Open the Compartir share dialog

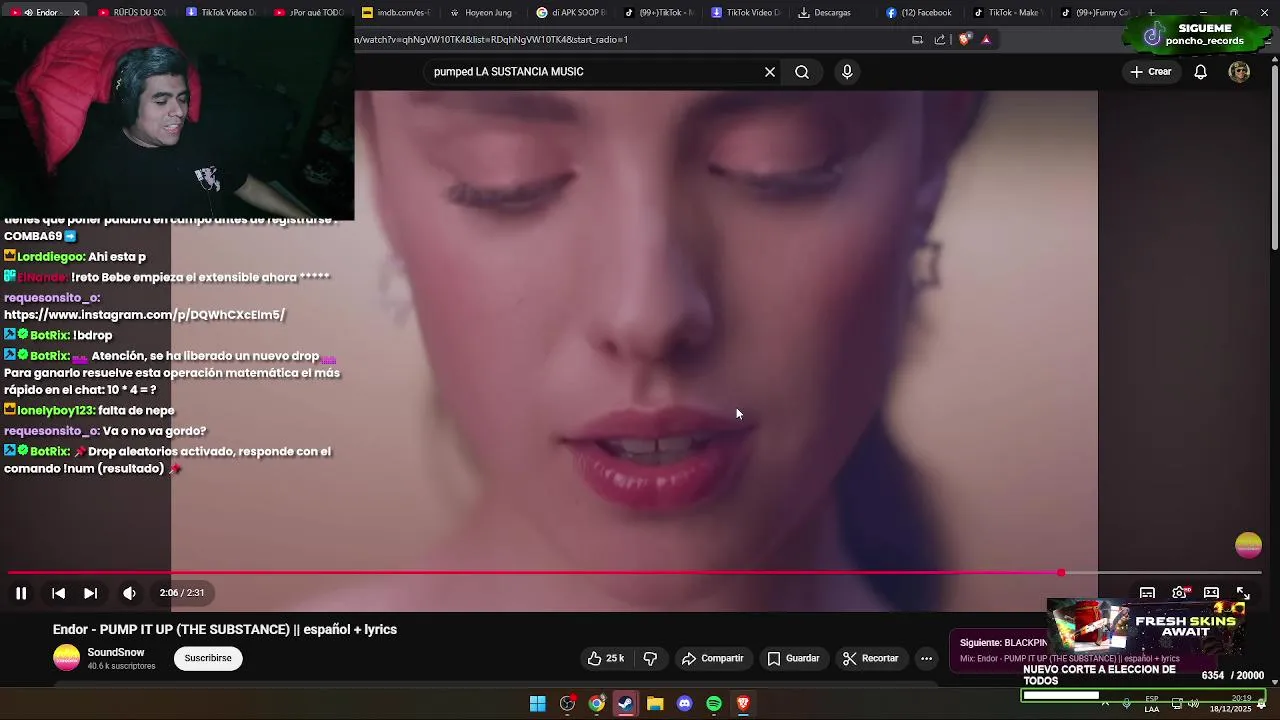(712, 658)
